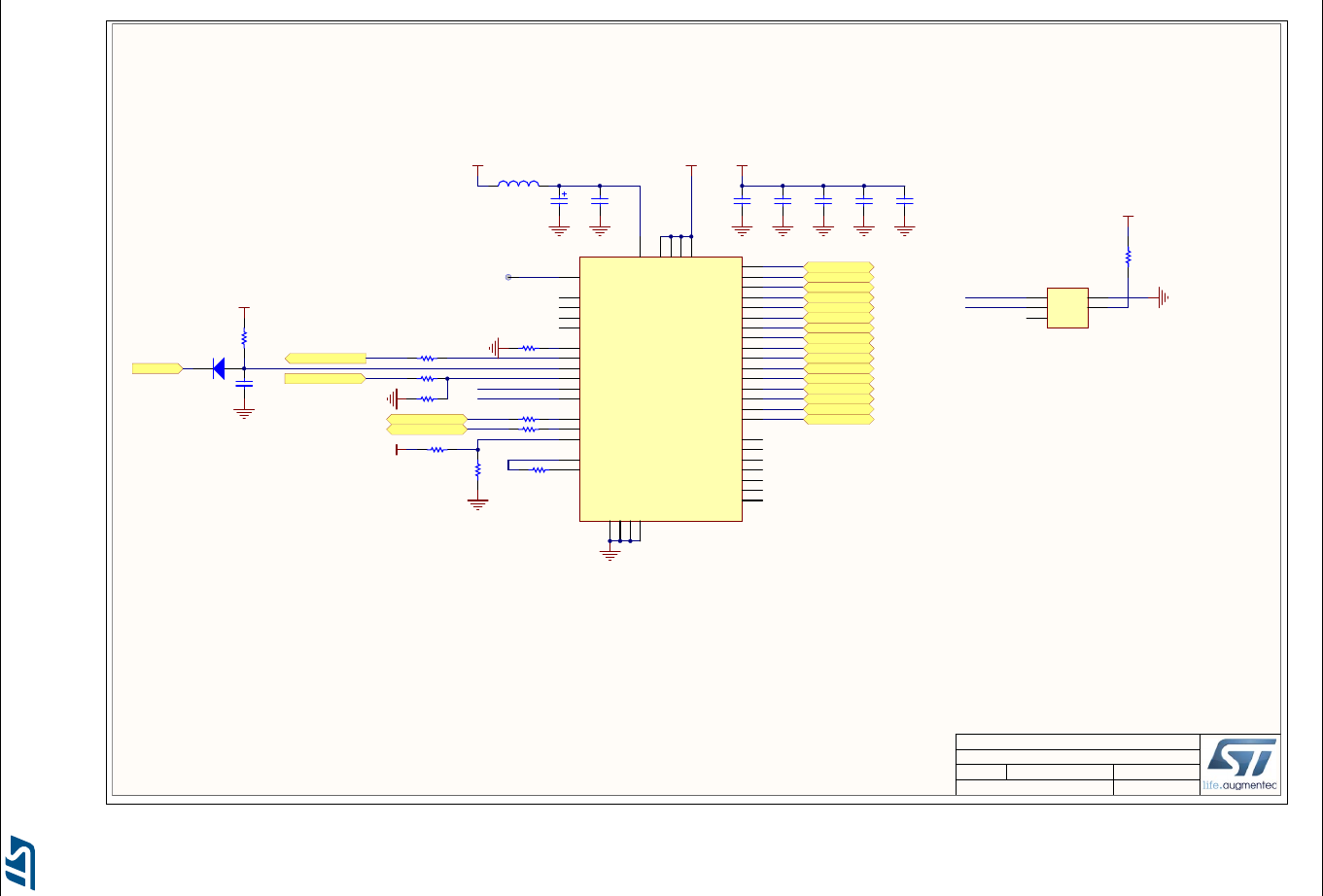Select the pull-up resistor above the diode node
Image resolution: width=1323 pixels, height=896 pixels.
point(244,338)
